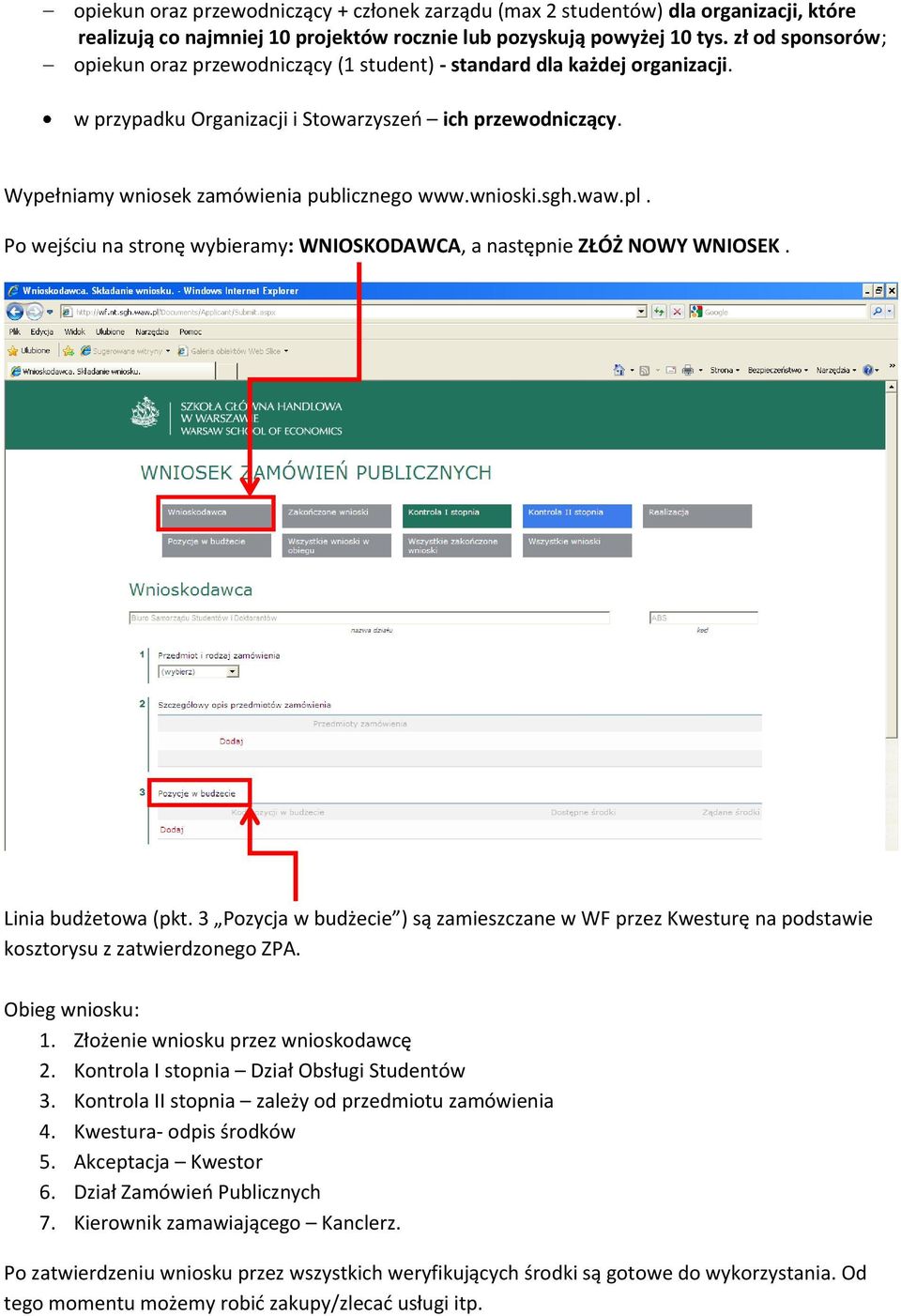Open the address bar history dropdown
Viewport: 901px width, 1316px height.
641,312
